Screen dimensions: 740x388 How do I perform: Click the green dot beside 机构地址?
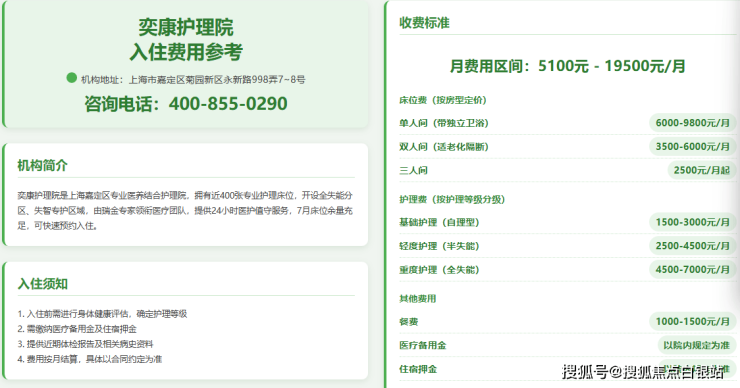71,78
